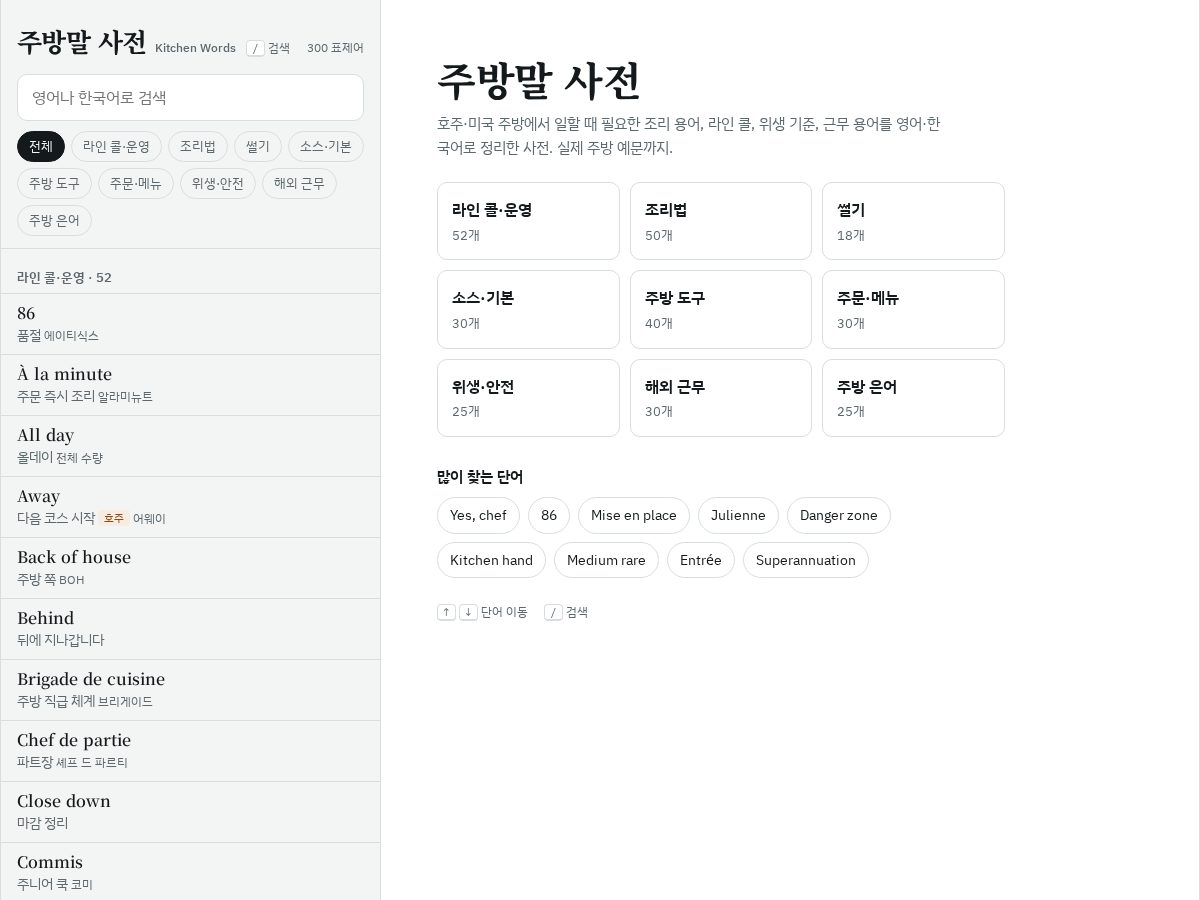Select the Danger zone popular word
The image size is (1200, 900).
click(839, 515)
